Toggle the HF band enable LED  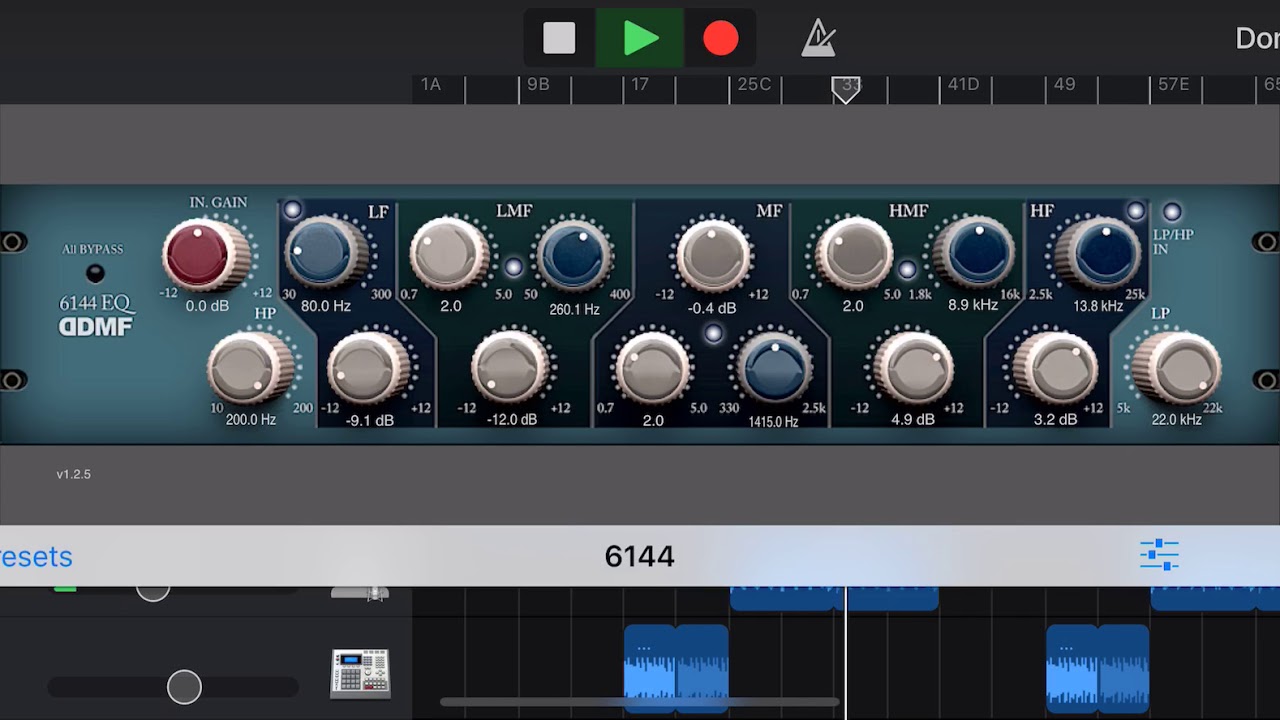tap(1135, 210)
